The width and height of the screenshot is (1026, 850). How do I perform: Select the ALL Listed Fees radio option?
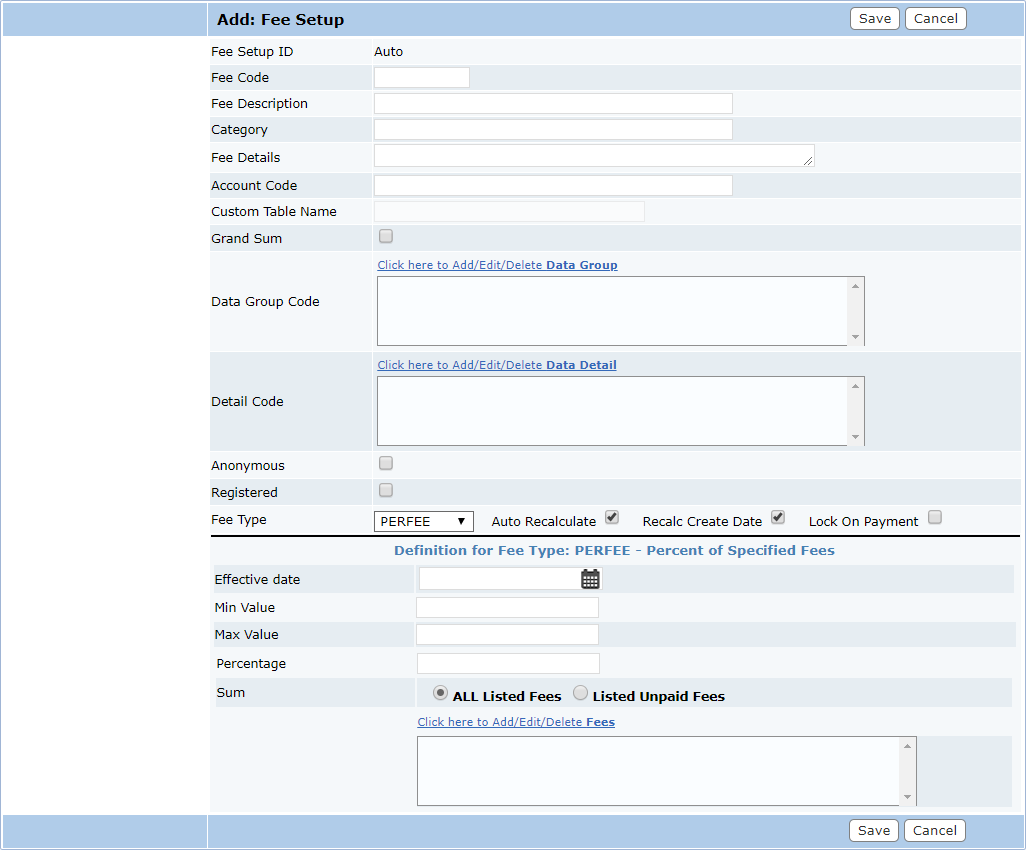(x=440, y=694)
